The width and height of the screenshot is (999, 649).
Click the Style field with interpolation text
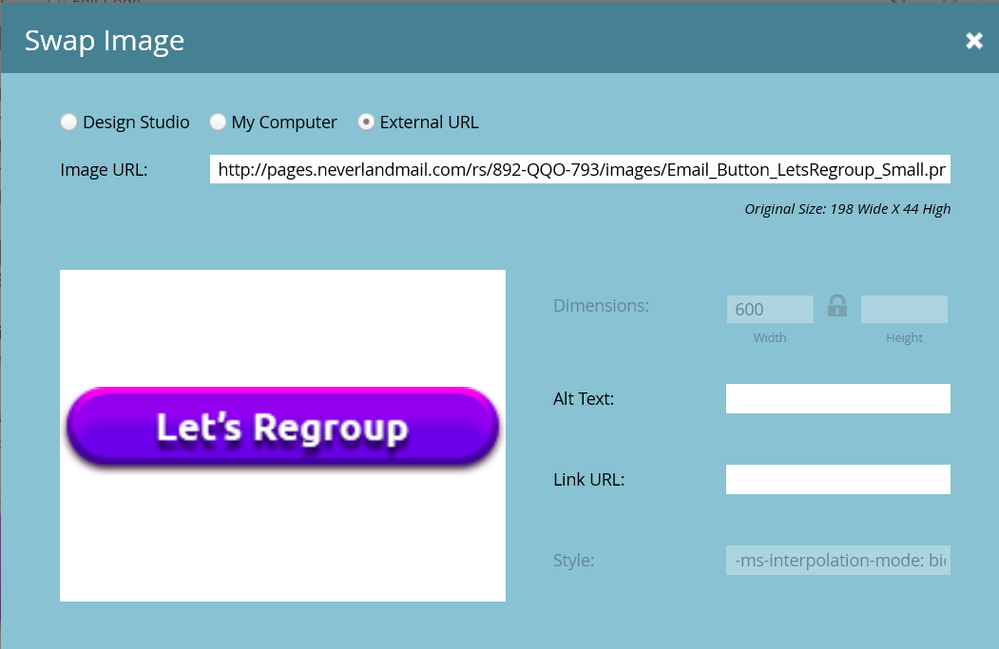[x=837, y=560]
